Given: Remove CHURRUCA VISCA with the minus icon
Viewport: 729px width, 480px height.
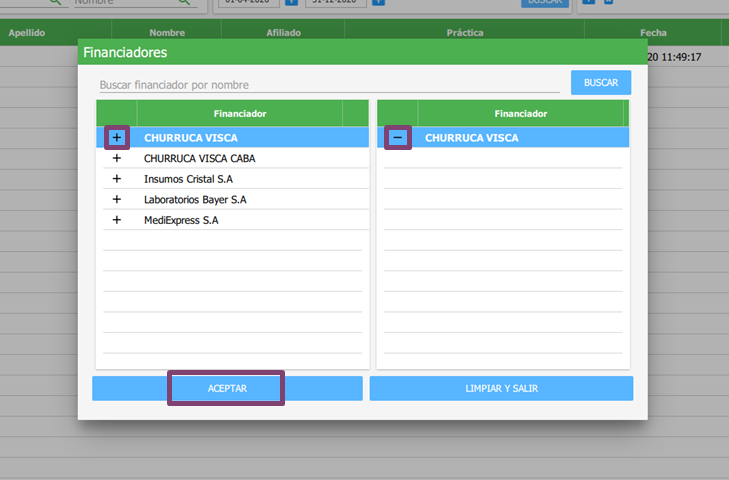Looking at the screenshot, I should coord(398,138).
